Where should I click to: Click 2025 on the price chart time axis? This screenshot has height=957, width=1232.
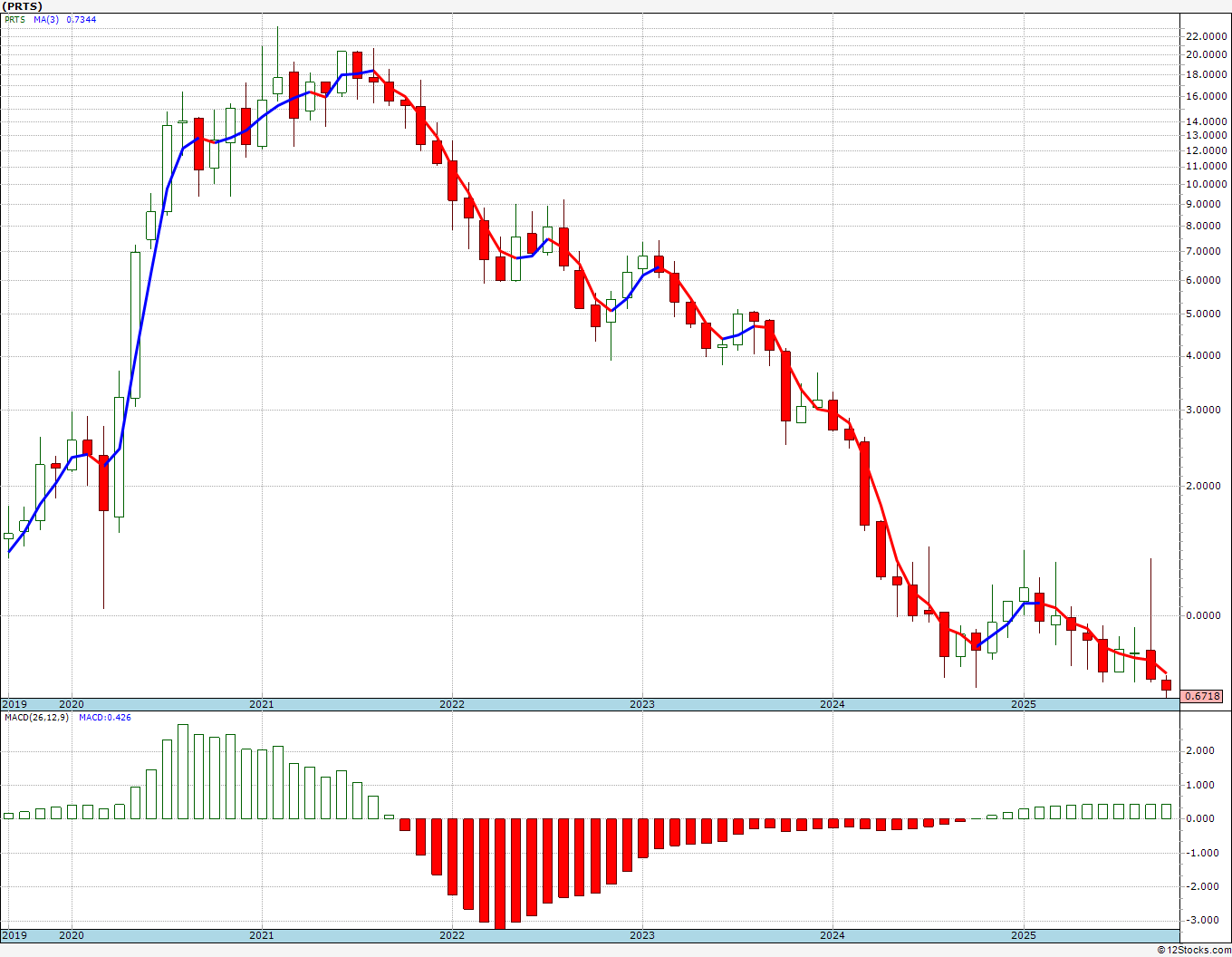tap(1023, 704)
